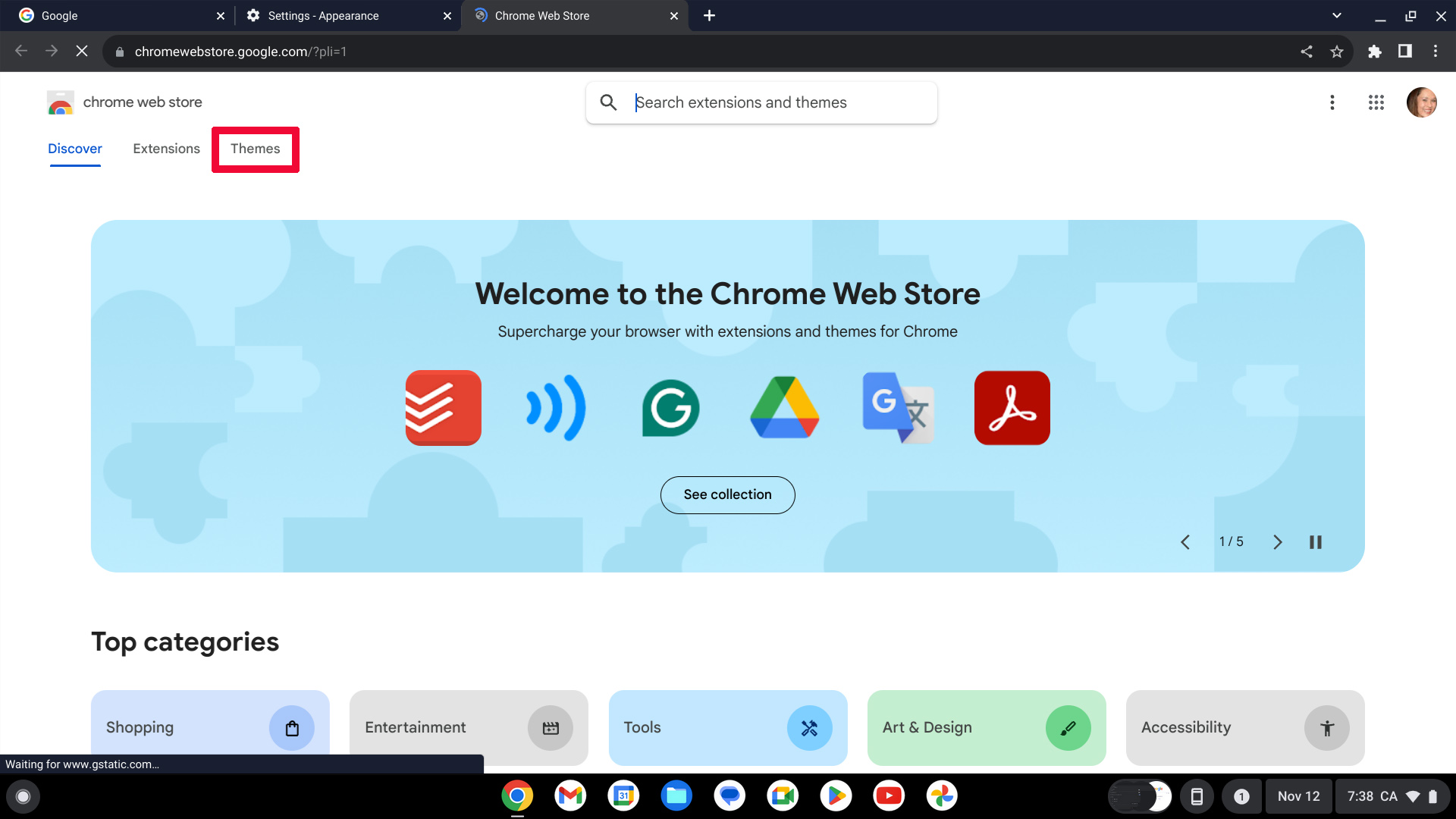Go back to the previous page
The image size is (1456, 819).
click(21, 52)
